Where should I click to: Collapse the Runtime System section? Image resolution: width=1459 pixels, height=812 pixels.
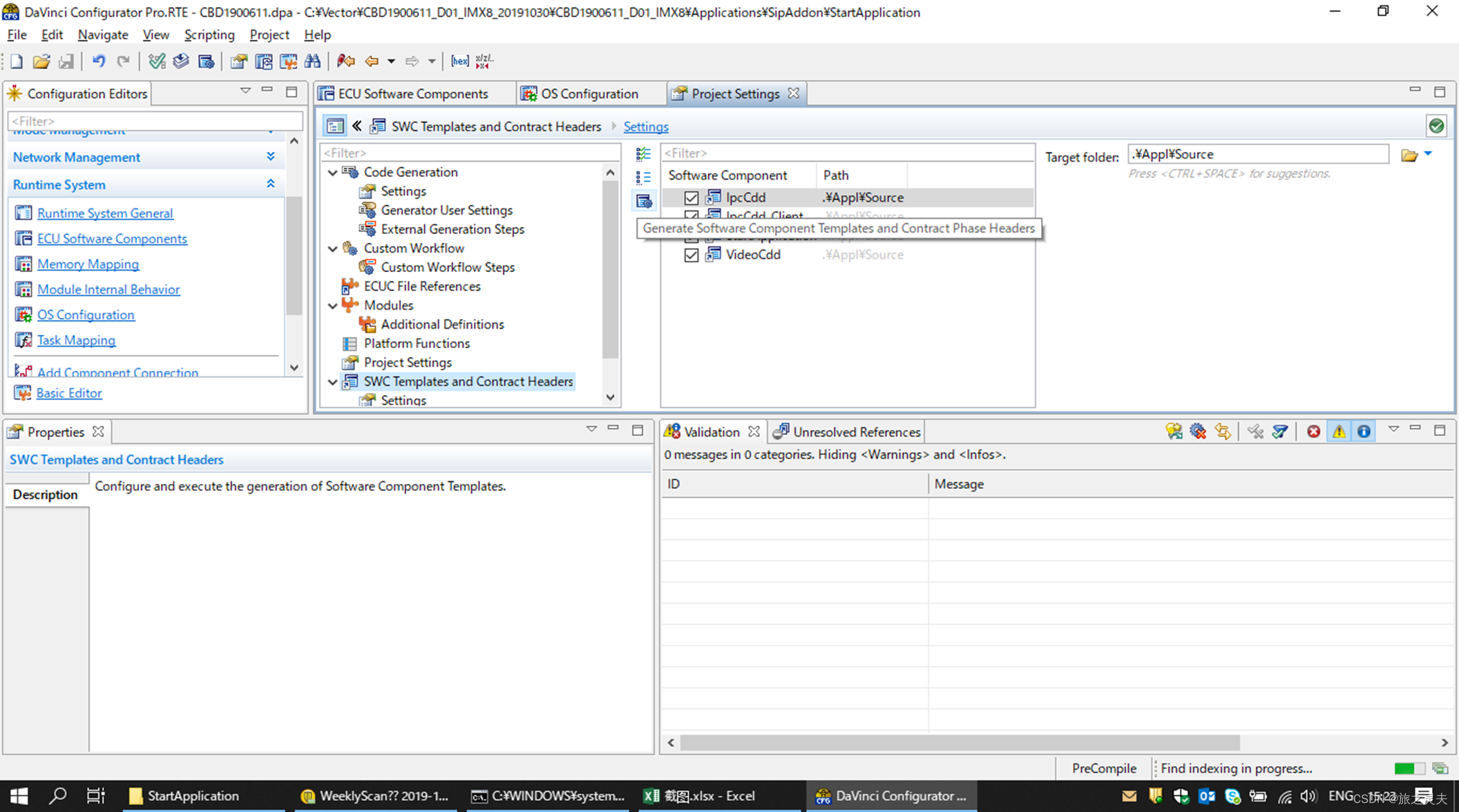270,184
